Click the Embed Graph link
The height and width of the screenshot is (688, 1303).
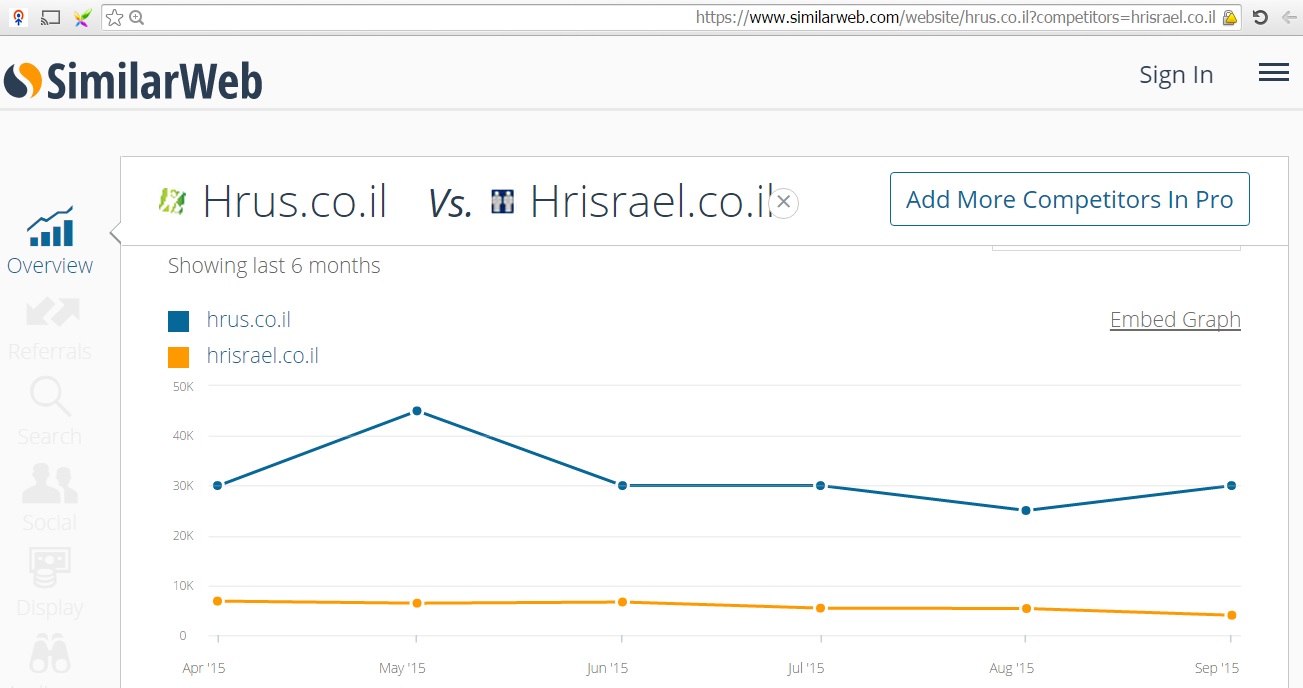click(x=1175, y=320)
